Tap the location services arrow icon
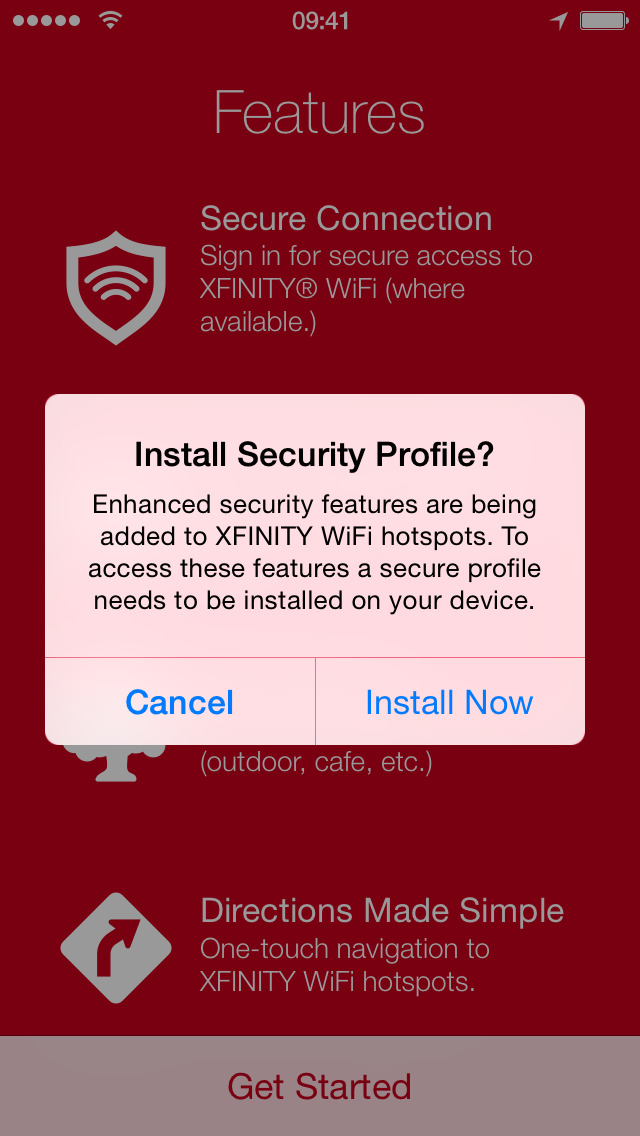This screenshot has height=1136, width=640. tap(558, 20)
